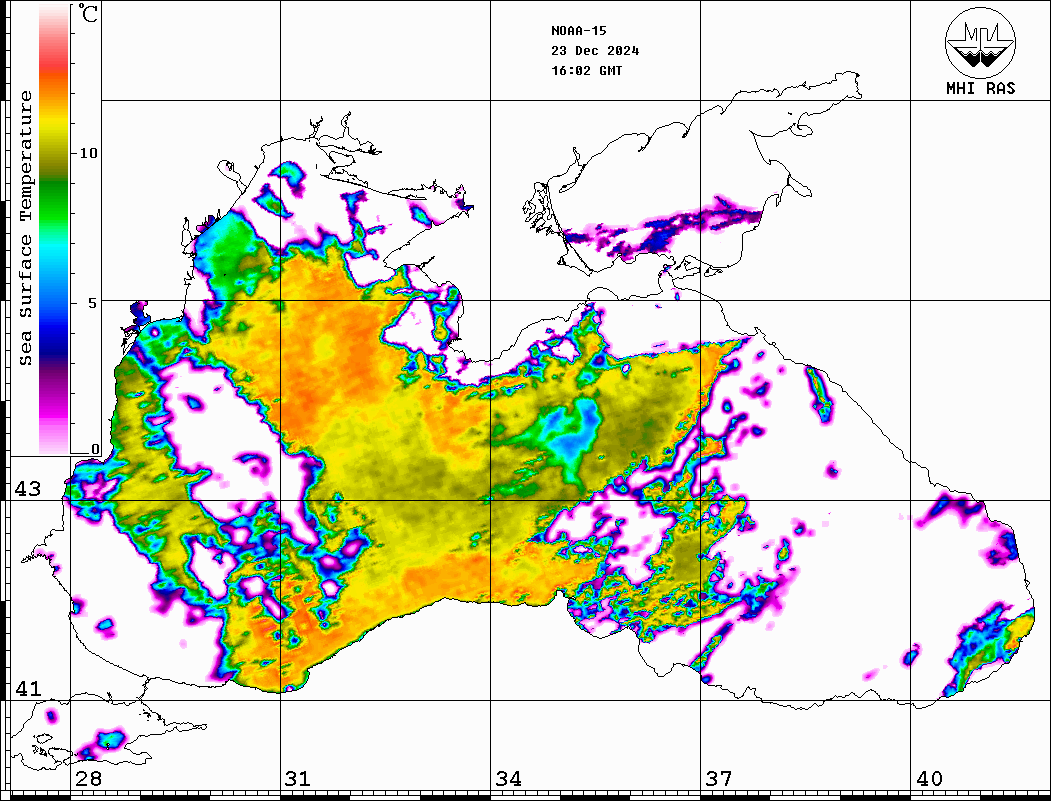Image resolution: width=1051 pixels, height=801 pixels.
Task: Click the MHI RAS logo emblem
Action: 980,42
